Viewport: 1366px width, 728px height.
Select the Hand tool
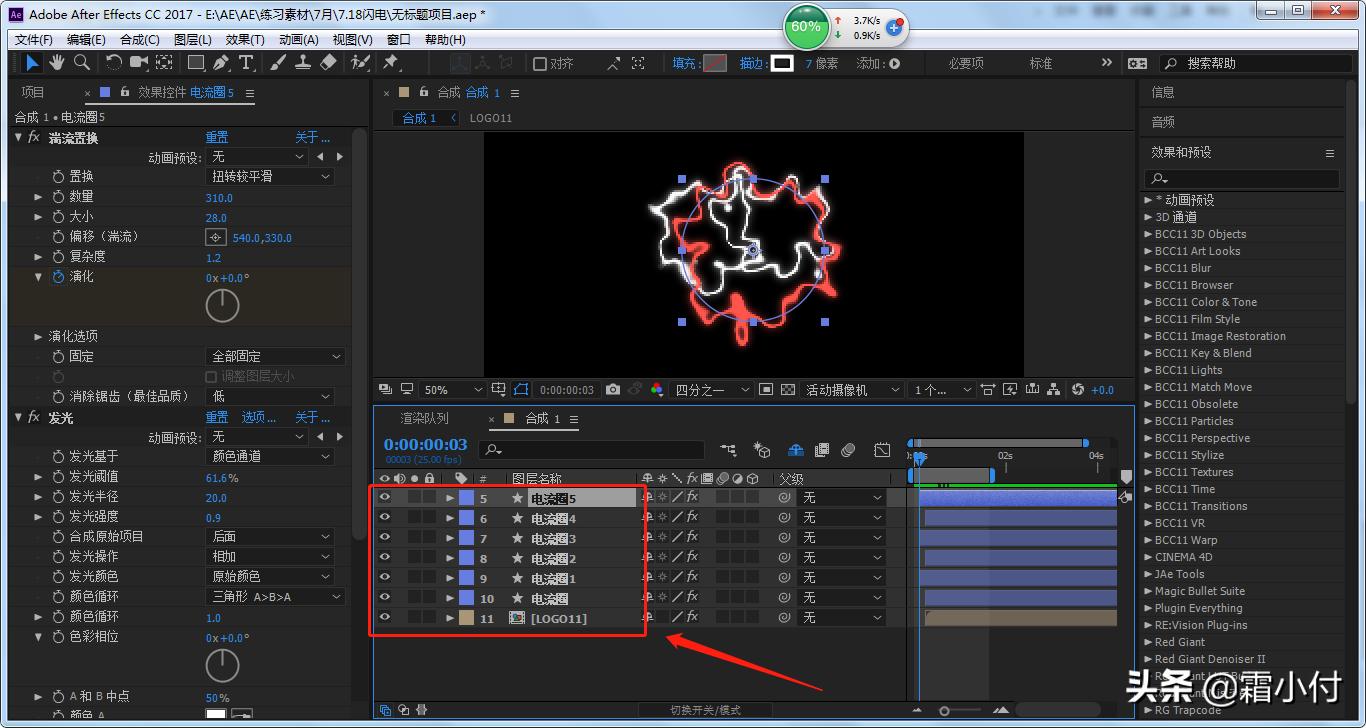[x=57, y=63]
